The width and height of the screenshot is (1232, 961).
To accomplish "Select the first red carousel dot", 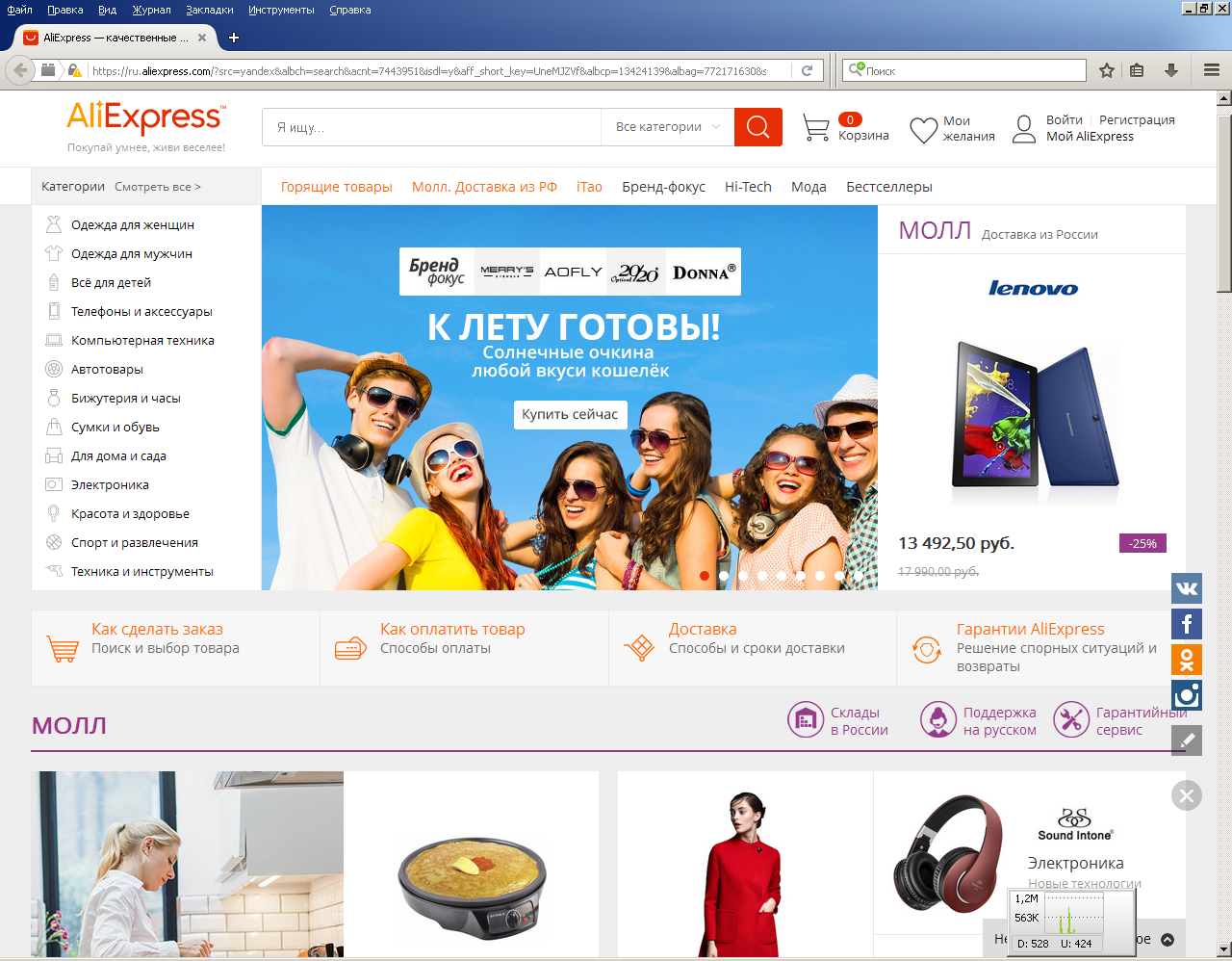I will tap(705, 576).
